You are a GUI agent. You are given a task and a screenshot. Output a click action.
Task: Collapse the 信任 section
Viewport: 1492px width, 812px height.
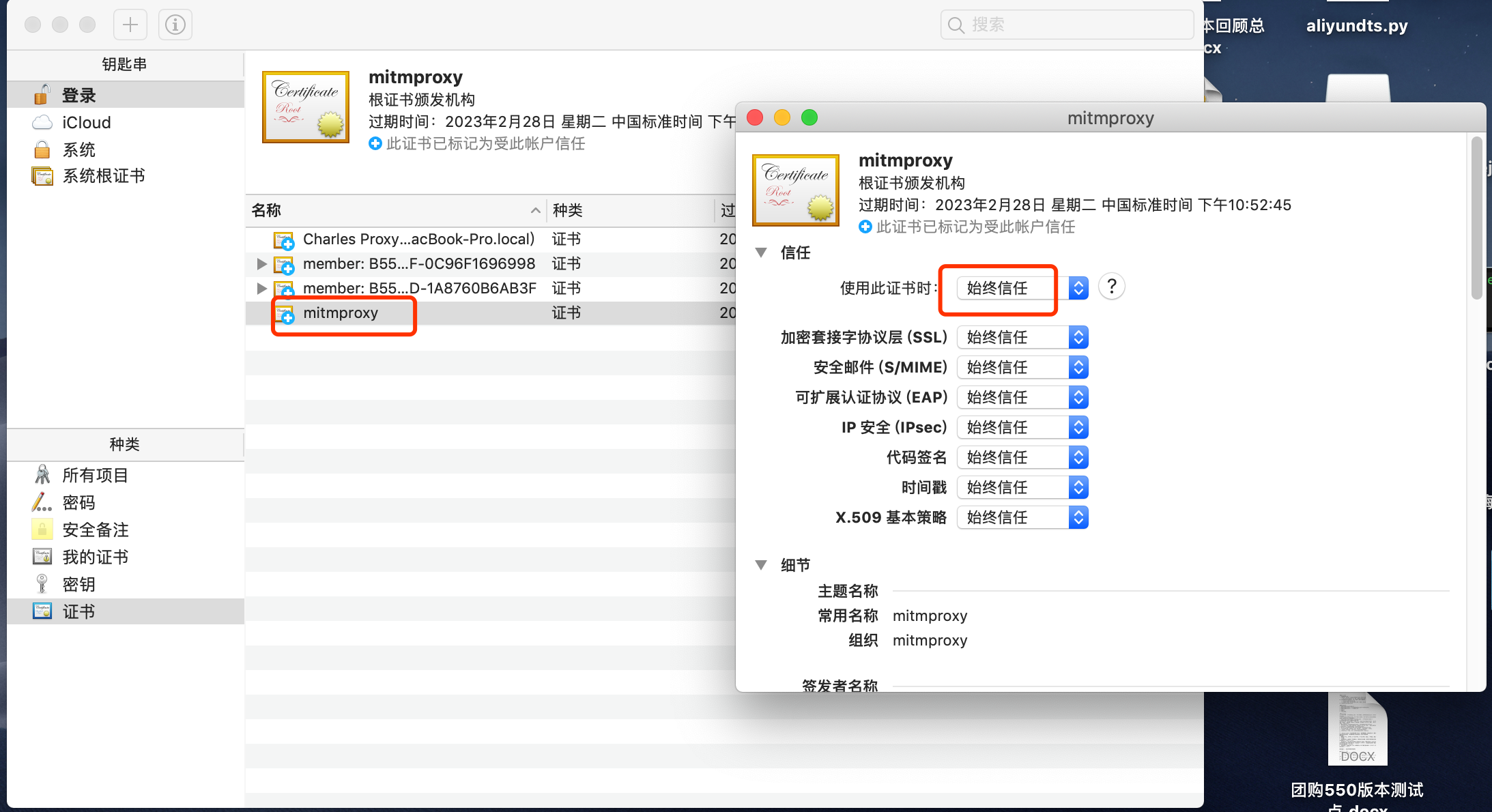(x=762, y=252)
